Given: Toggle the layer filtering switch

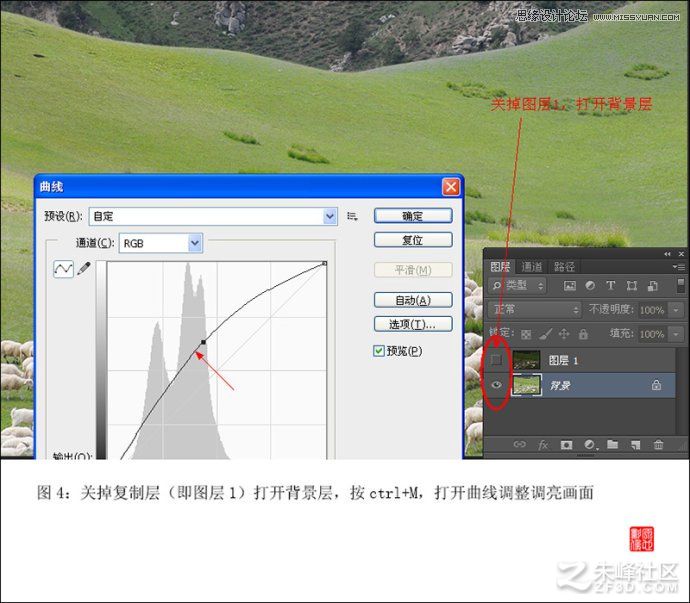Looking at the screenshot, I should pyautogui.click(x=680, y=285).
